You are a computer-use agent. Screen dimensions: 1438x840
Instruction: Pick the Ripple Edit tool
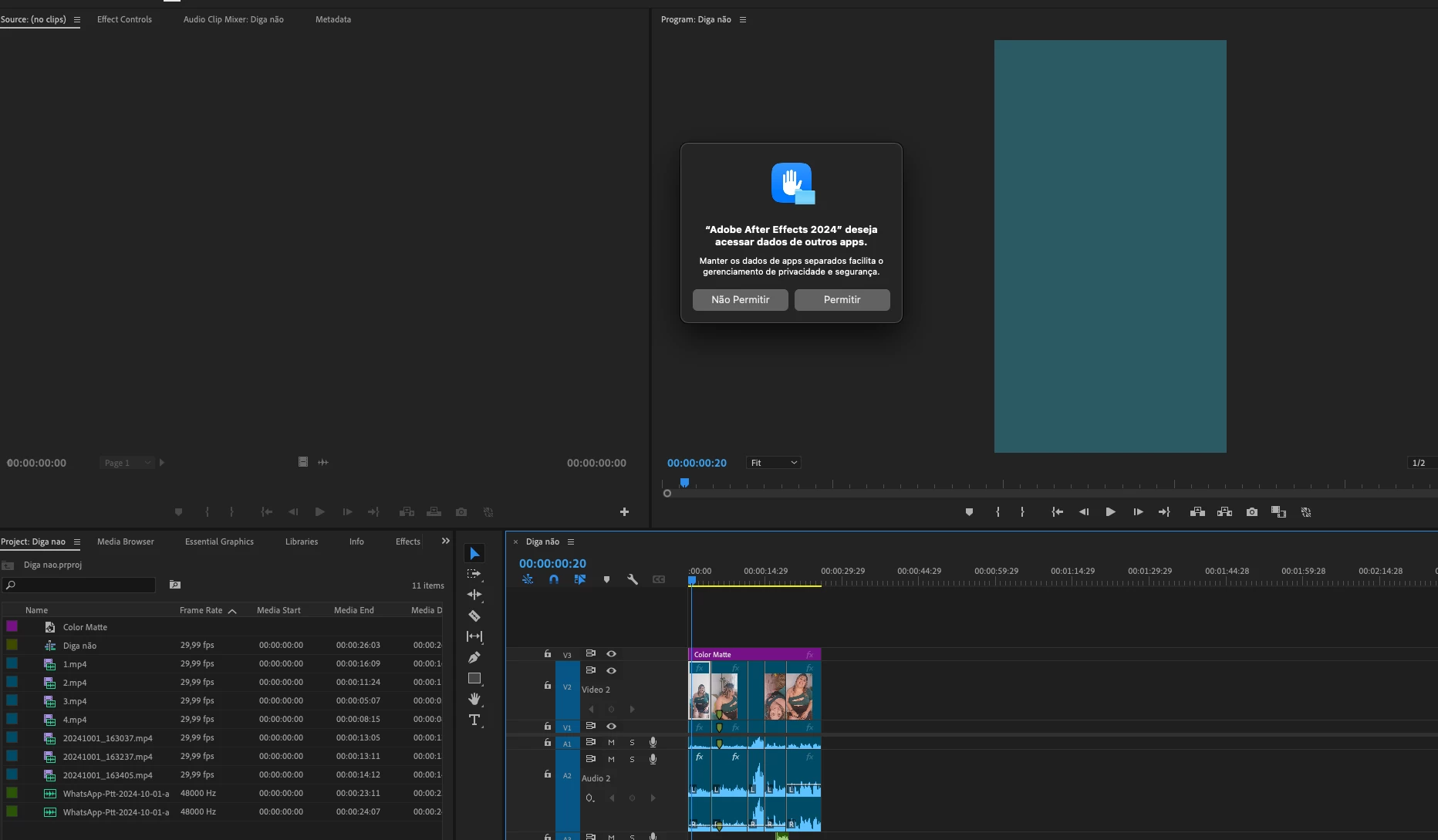tap(474, 595)
